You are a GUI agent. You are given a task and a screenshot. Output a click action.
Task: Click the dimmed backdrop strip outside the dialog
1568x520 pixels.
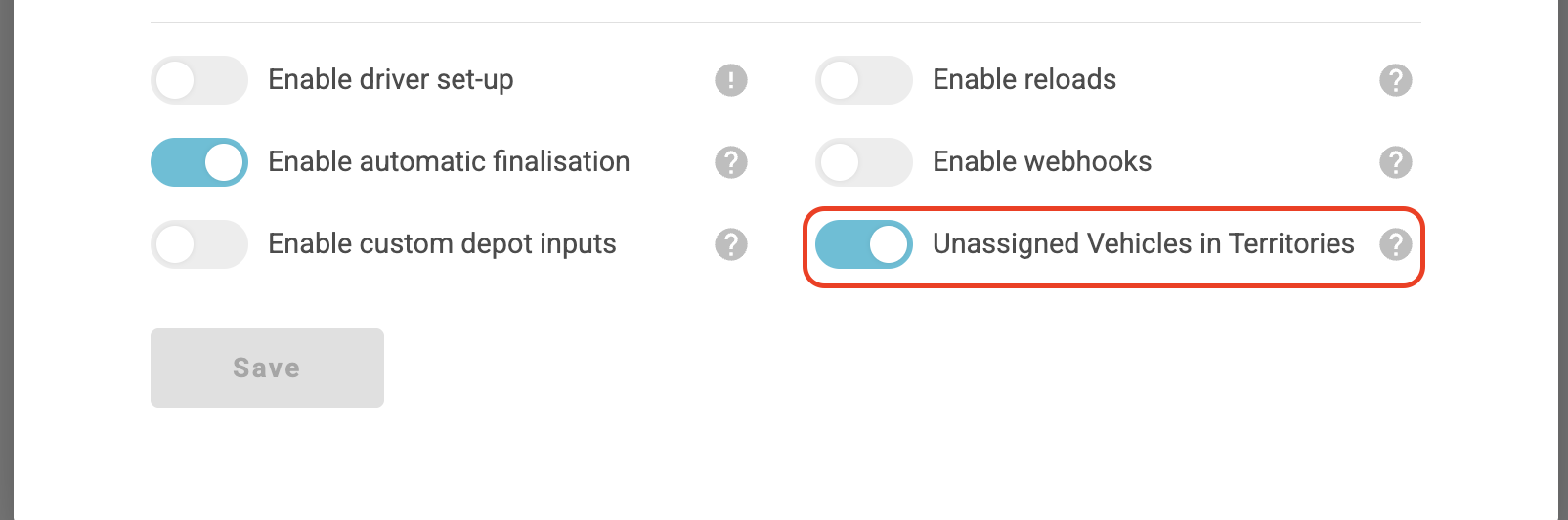[6, 260]
